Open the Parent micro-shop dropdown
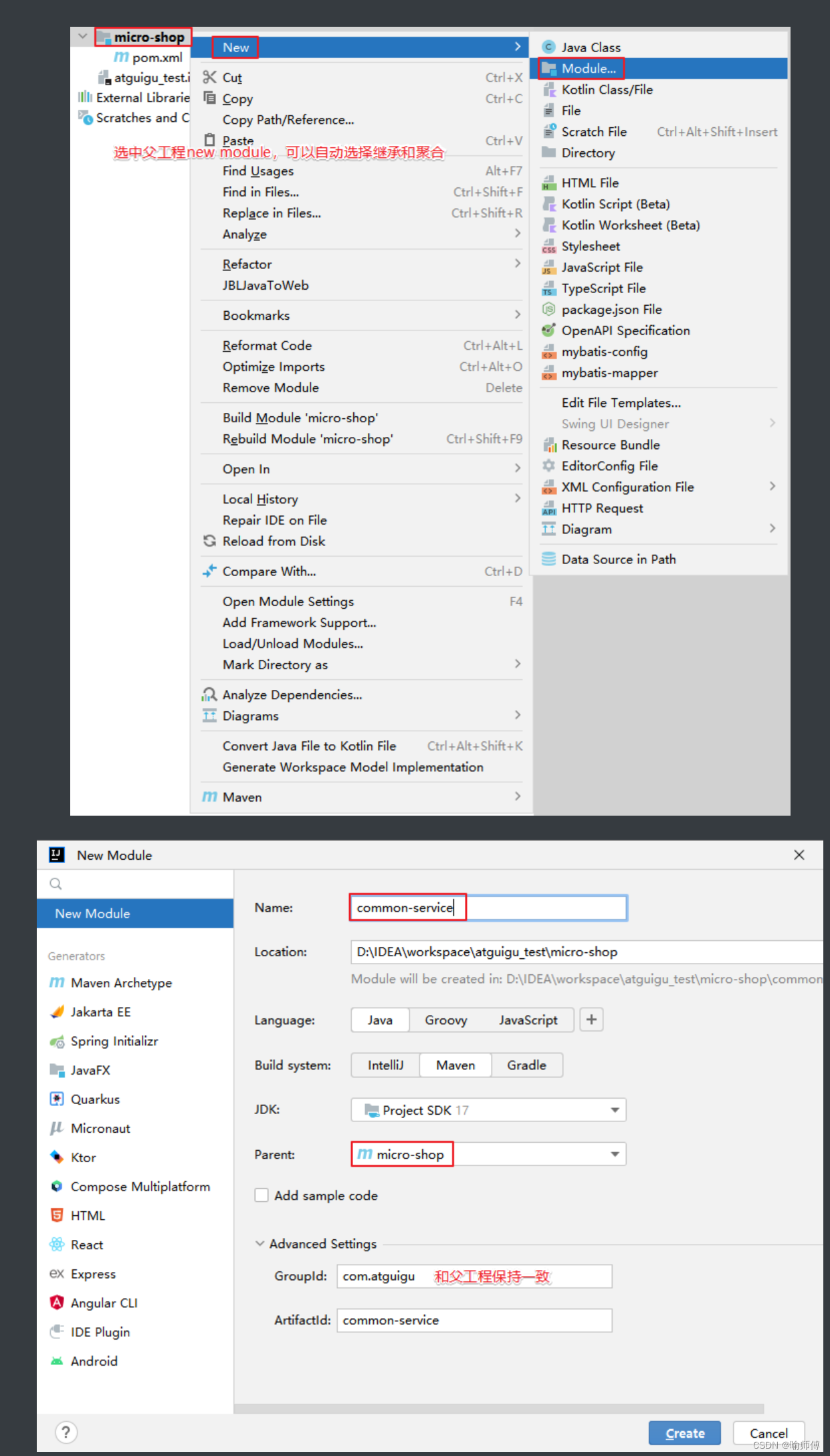This screenshot has width=830, height=1456. (488, 1154)
